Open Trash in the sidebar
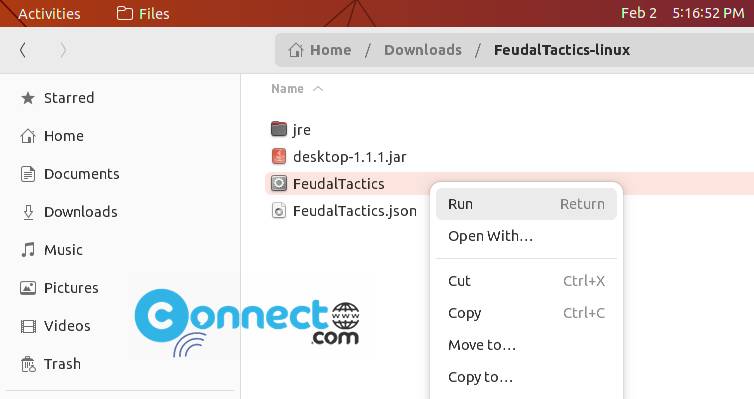The image size is (754, 399). tap(51, 364)
